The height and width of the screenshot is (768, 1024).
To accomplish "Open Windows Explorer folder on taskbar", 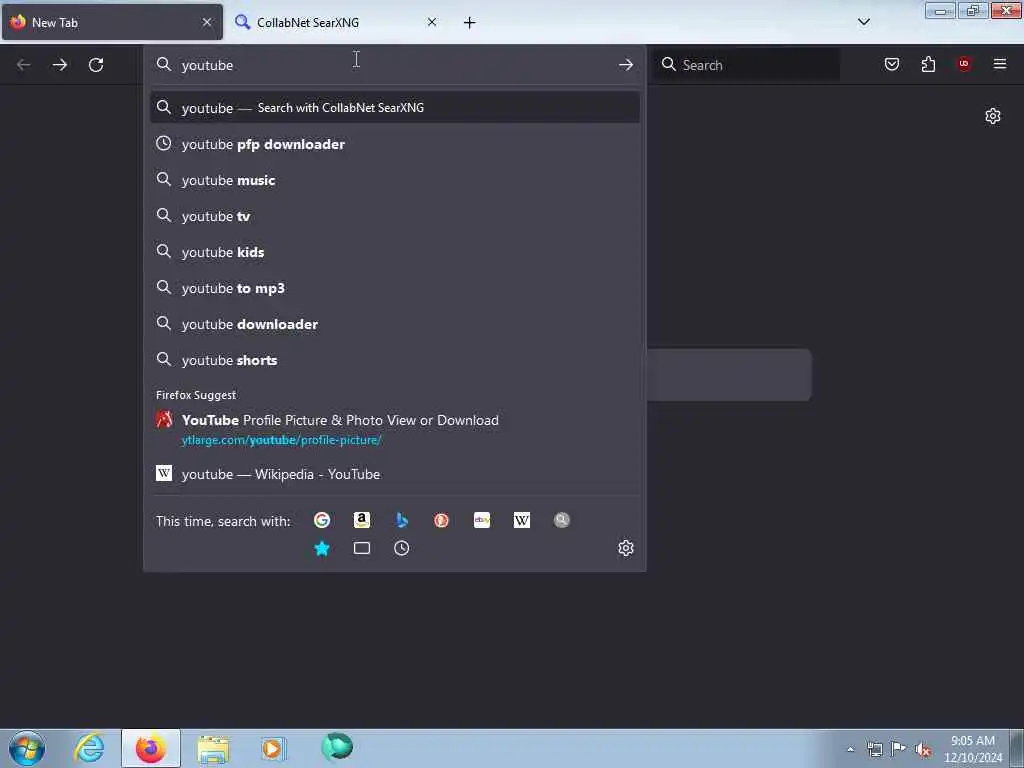I will point(213,748).
